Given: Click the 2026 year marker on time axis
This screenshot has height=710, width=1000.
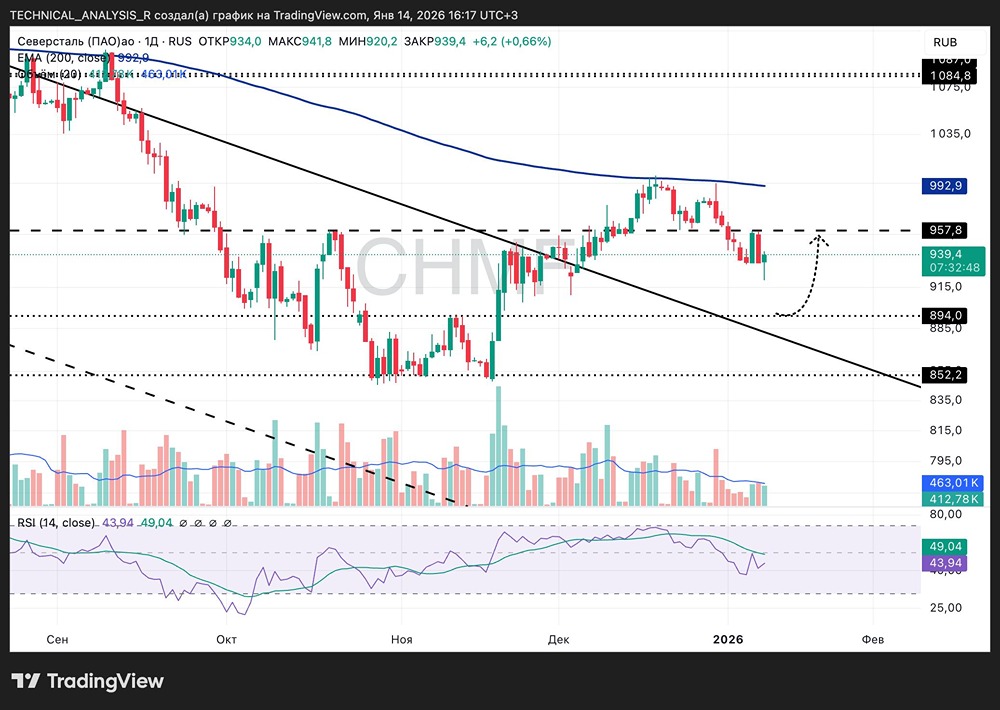Looking at the screenshot, I should click(728, 639).
